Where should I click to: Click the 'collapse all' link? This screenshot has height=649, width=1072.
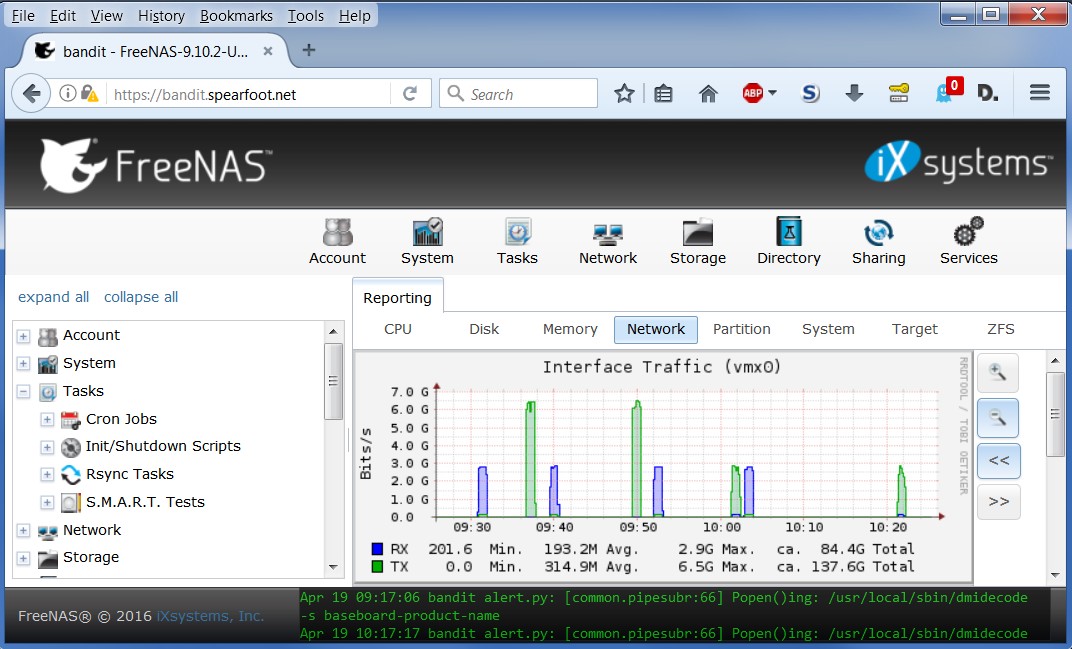point(141,297)
